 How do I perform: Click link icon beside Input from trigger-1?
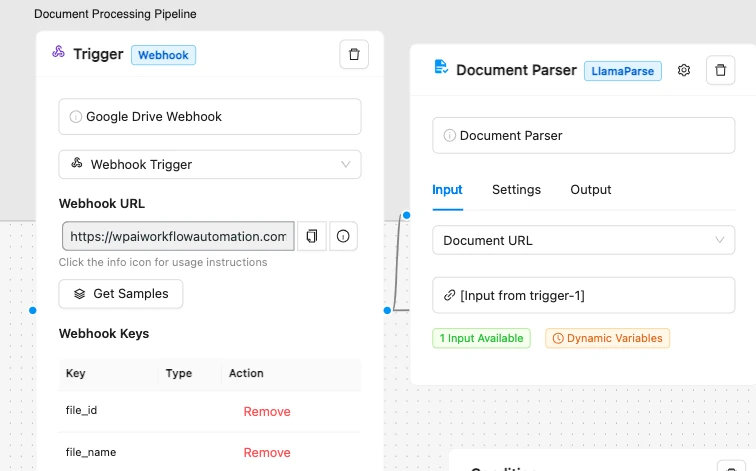click(449, 295)
